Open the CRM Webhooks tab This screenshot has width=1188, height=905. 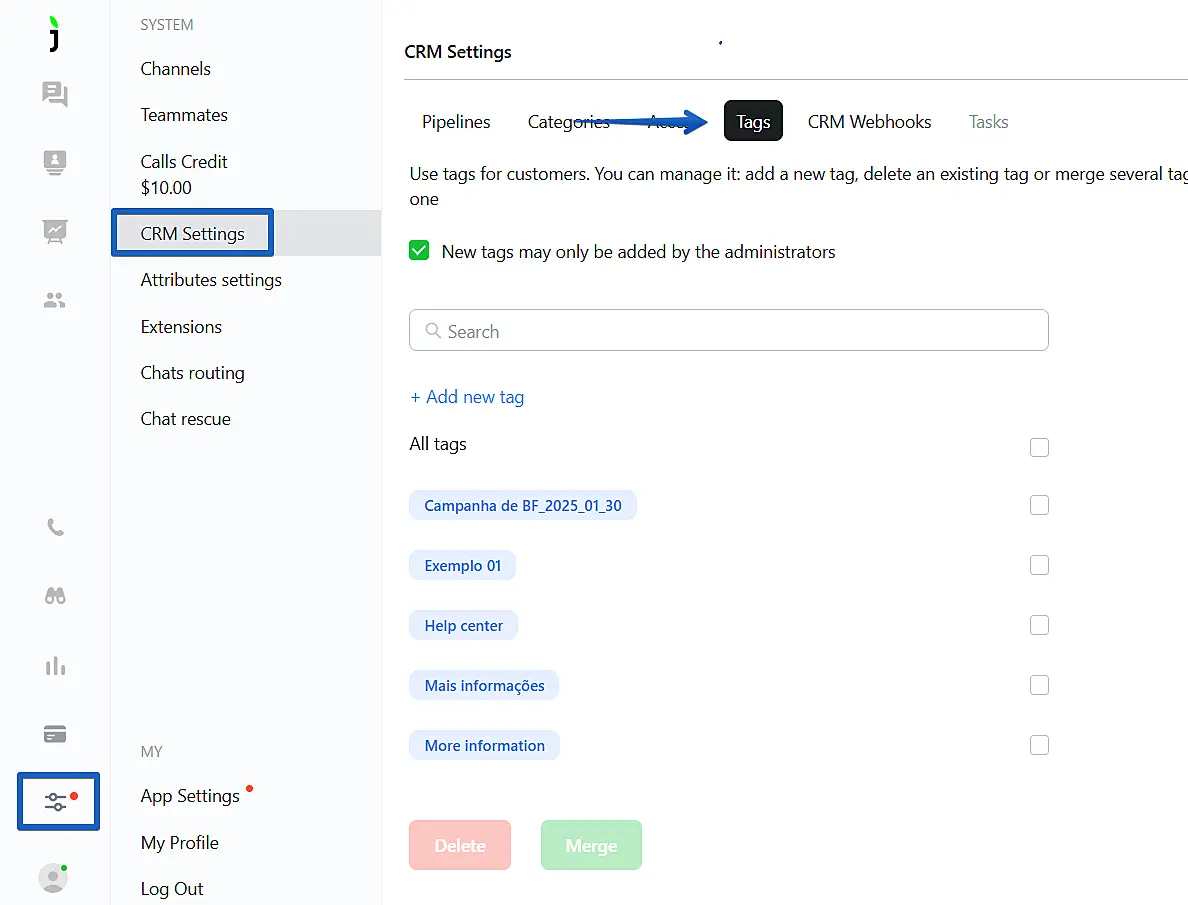869,122
